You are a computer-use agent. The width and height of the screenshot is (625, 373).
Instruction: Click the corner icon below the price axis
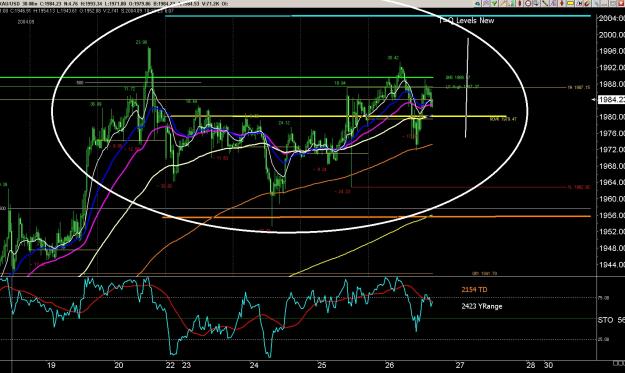coord(619,363)
